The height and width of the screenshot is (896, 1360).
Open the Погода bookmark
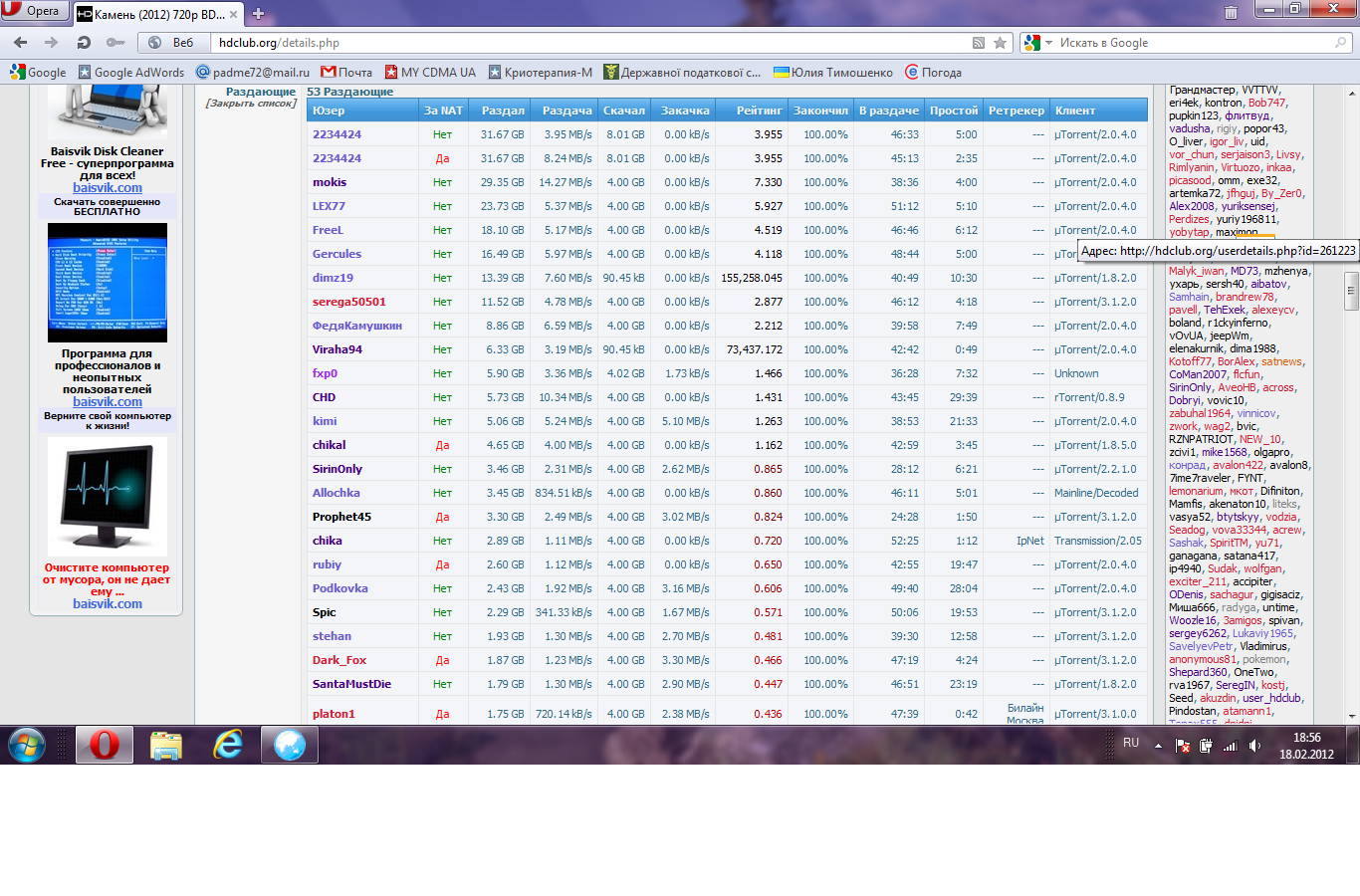[x=933, y=72]
